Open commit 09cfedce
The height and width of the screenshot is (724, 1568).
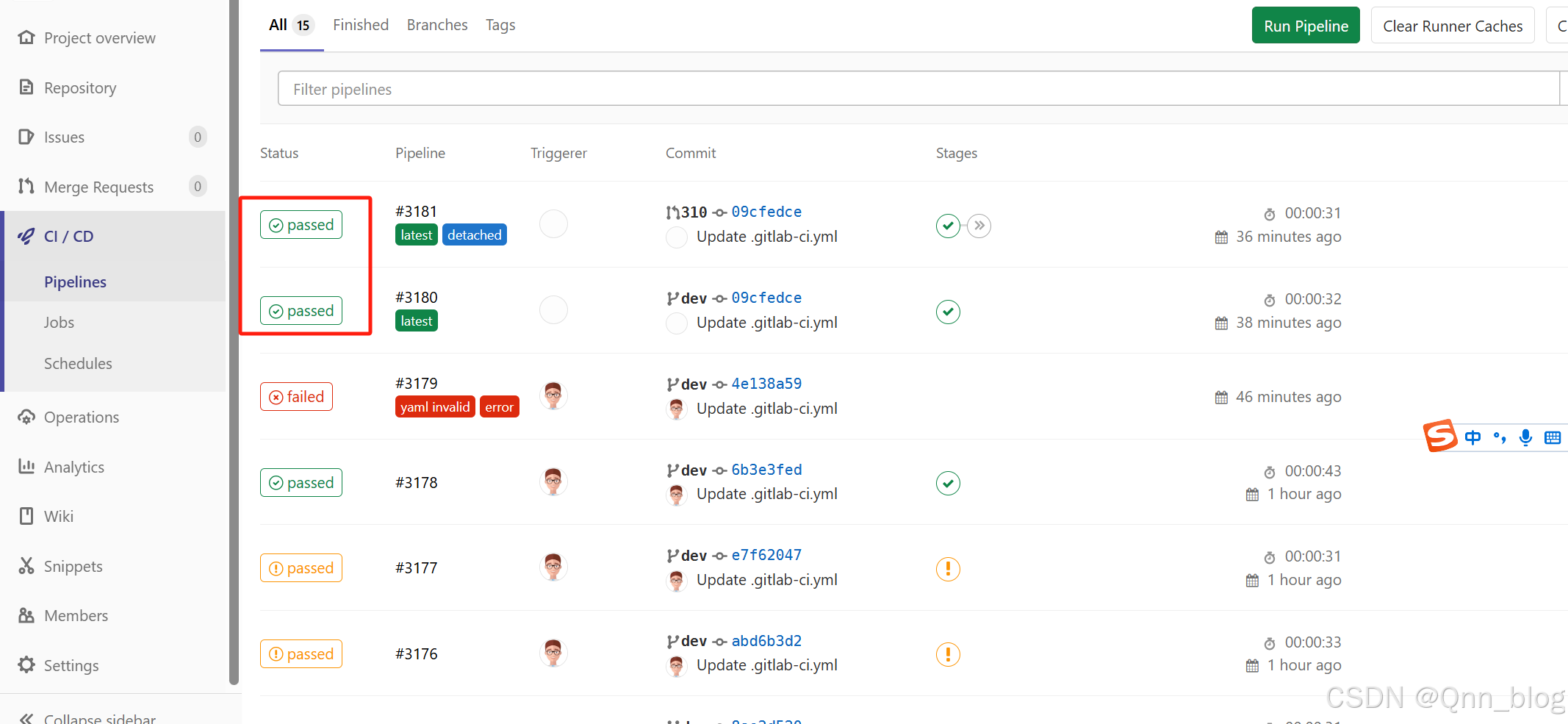(766, 212)
